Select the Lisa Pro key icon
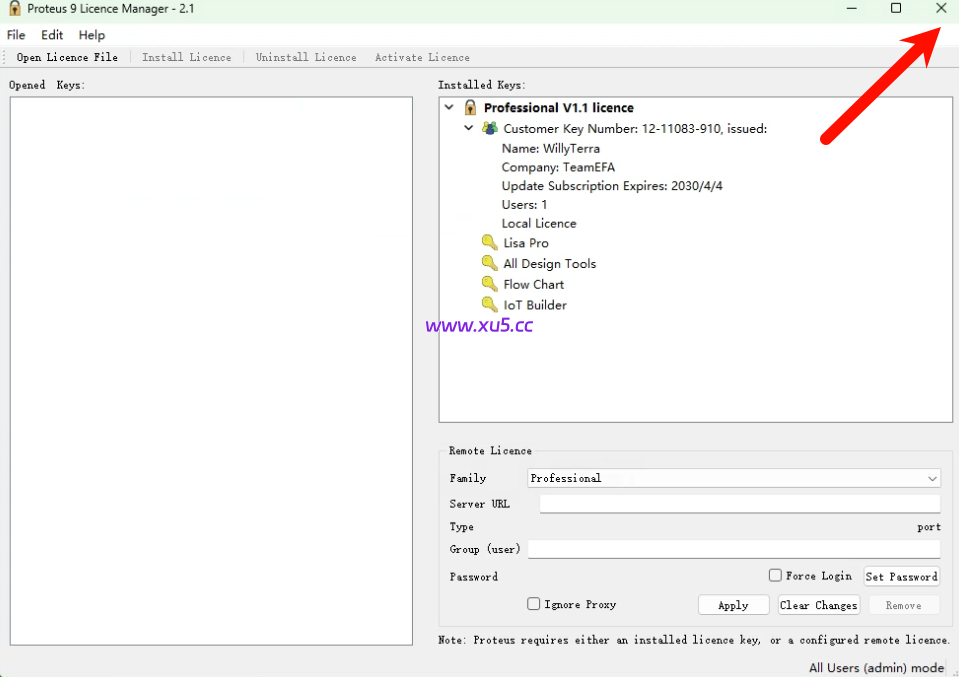This screenshot has width=959, height=677. 489,243
